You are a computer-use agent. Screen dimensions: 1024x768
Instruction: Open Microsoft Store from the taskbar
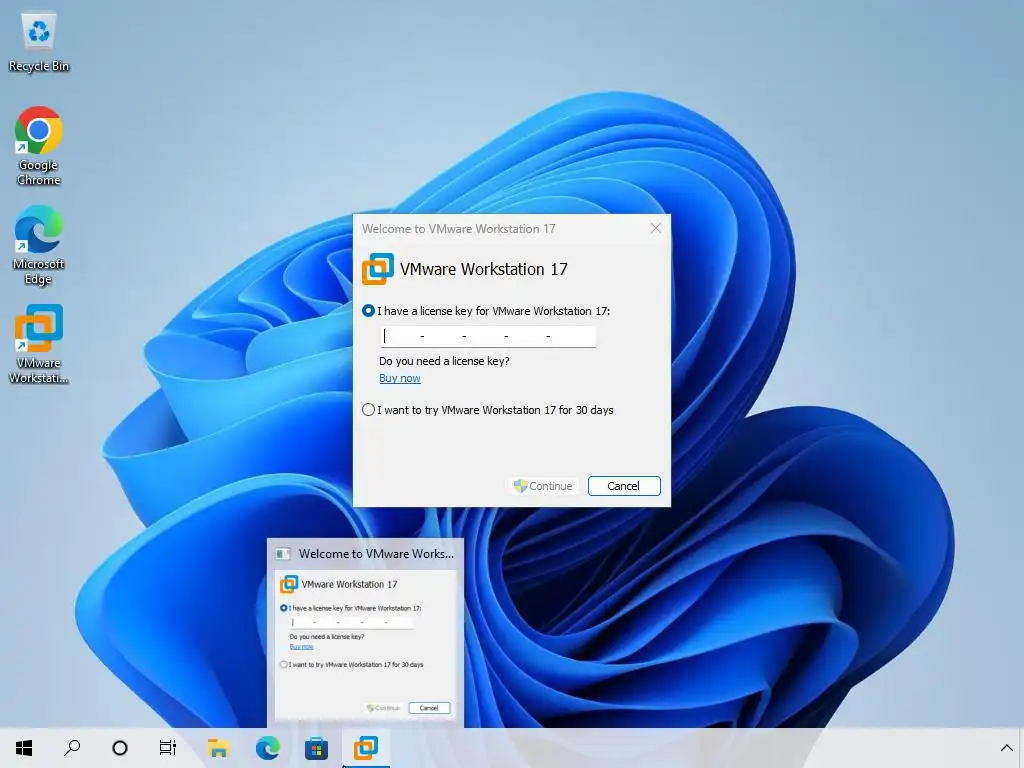(x=316, y=748)
